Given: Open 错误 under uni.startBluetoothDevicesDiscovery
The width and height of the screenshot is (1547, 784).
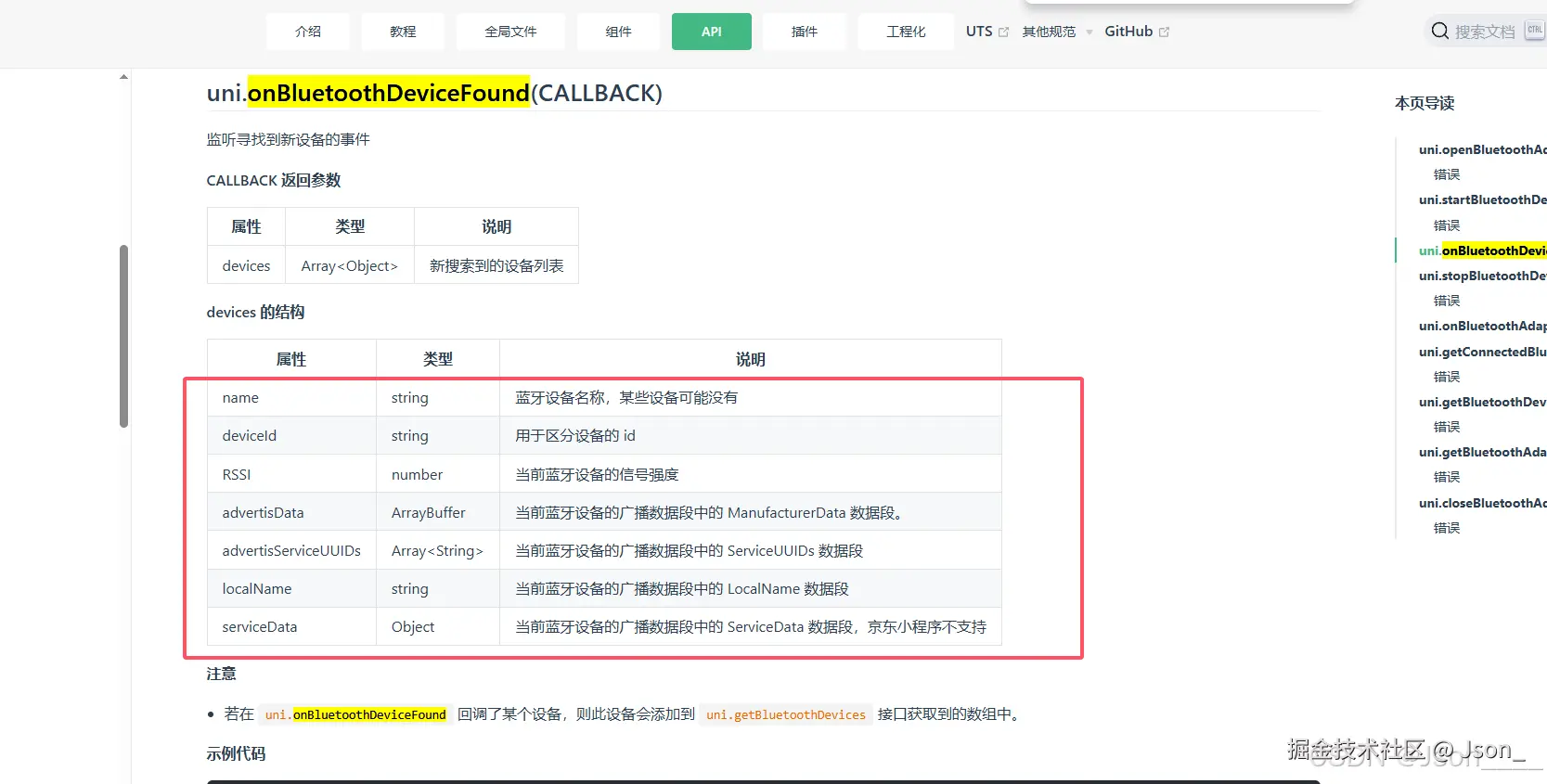Looking at the screenshot, I should (1447, 225).
